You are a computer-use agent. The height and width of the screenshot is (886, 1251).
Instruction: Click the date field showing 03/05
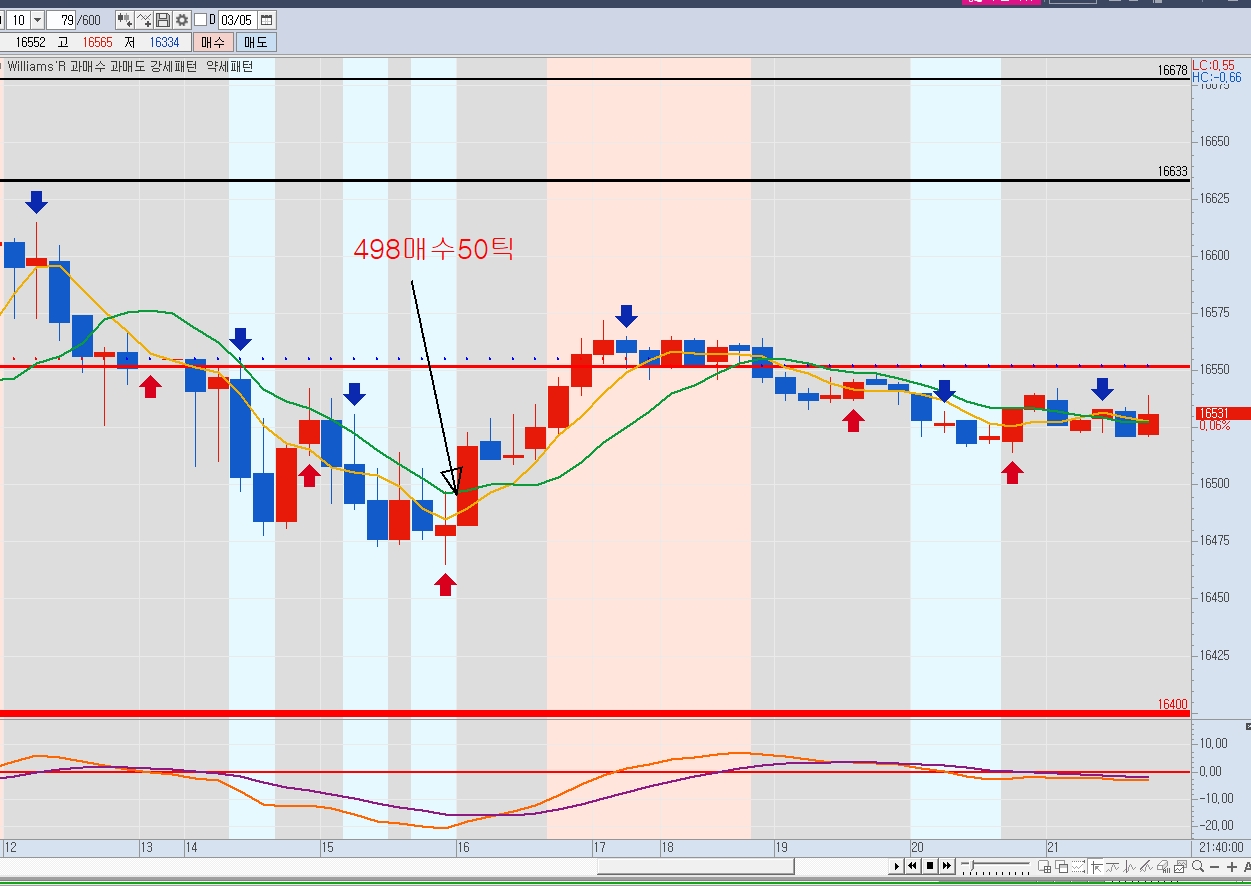point(237,19)
